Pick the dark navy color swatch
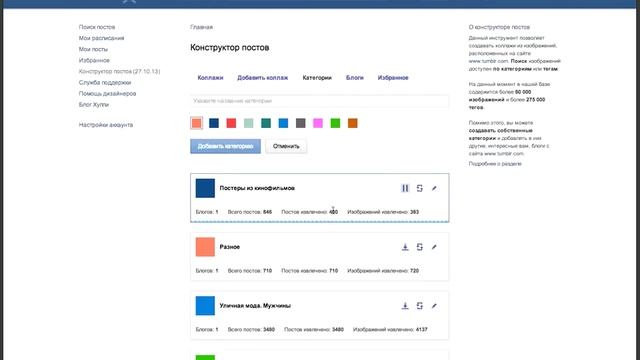 214,123
